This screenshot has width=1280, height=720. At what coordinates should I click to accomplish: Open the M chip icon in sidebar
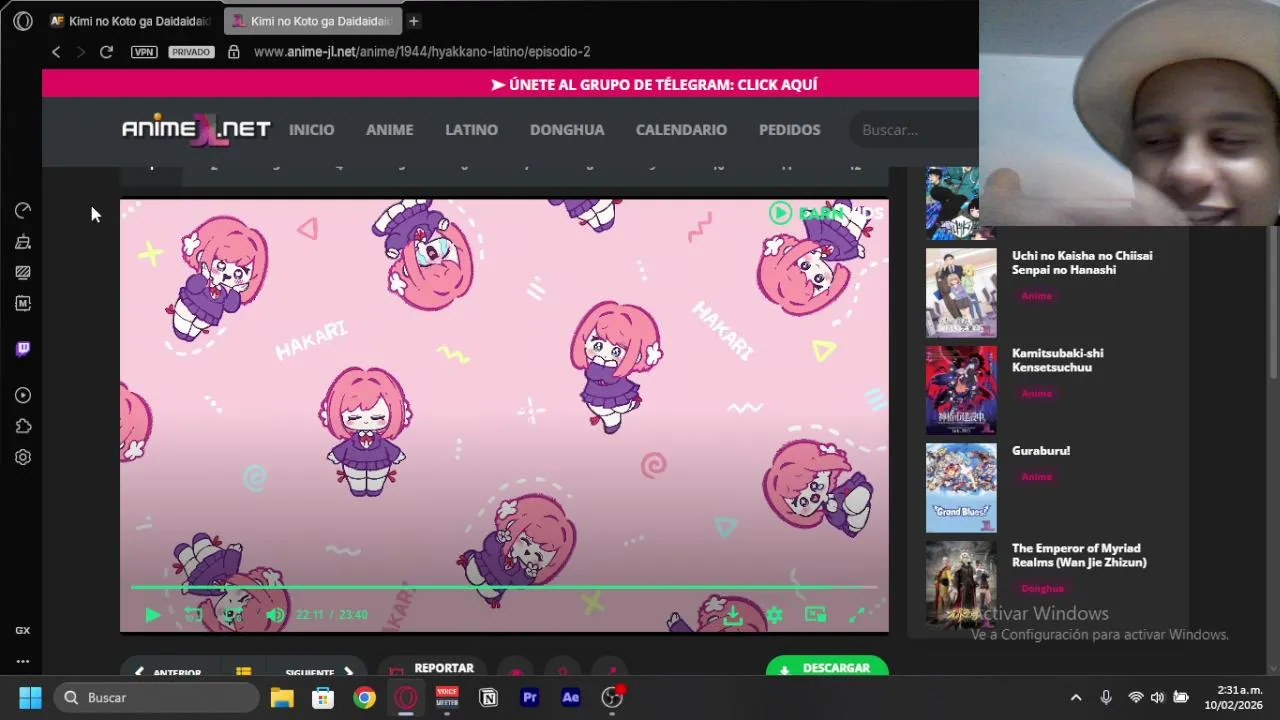22,303
